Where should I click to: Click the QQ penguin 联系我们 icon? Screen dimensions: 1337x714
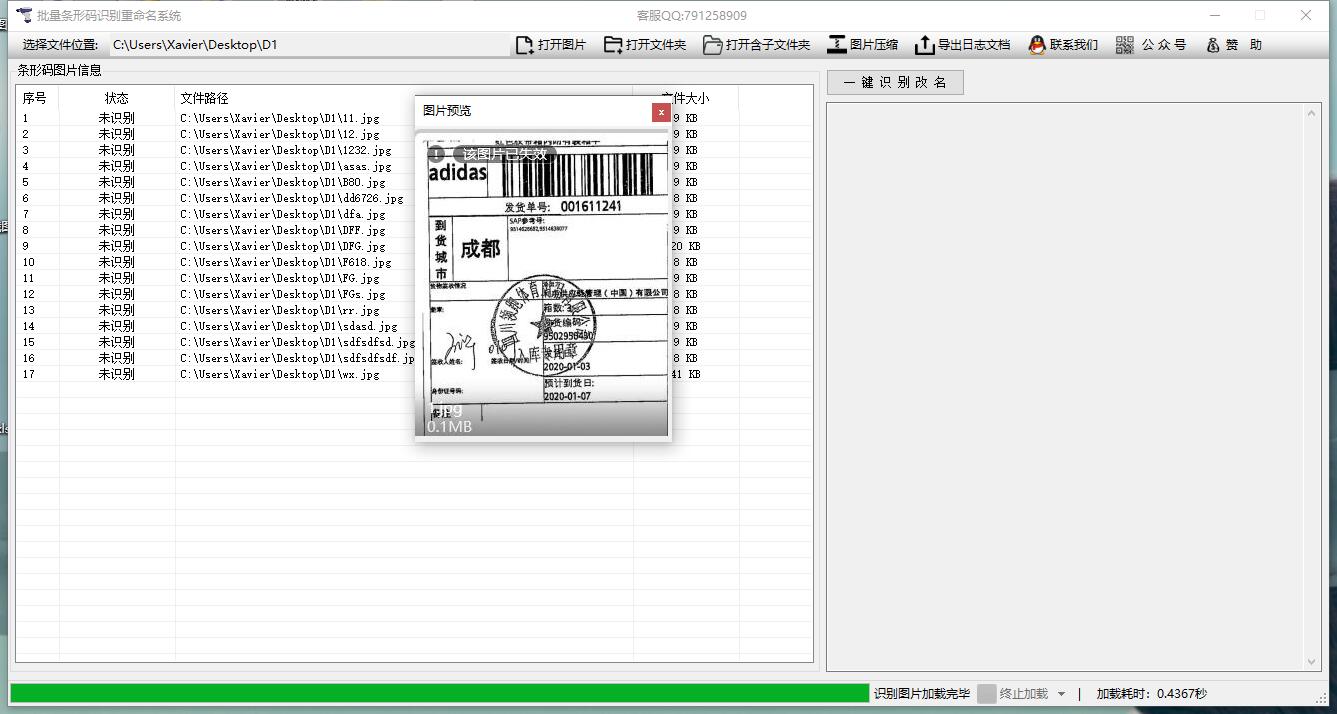tap(1037, 45)
